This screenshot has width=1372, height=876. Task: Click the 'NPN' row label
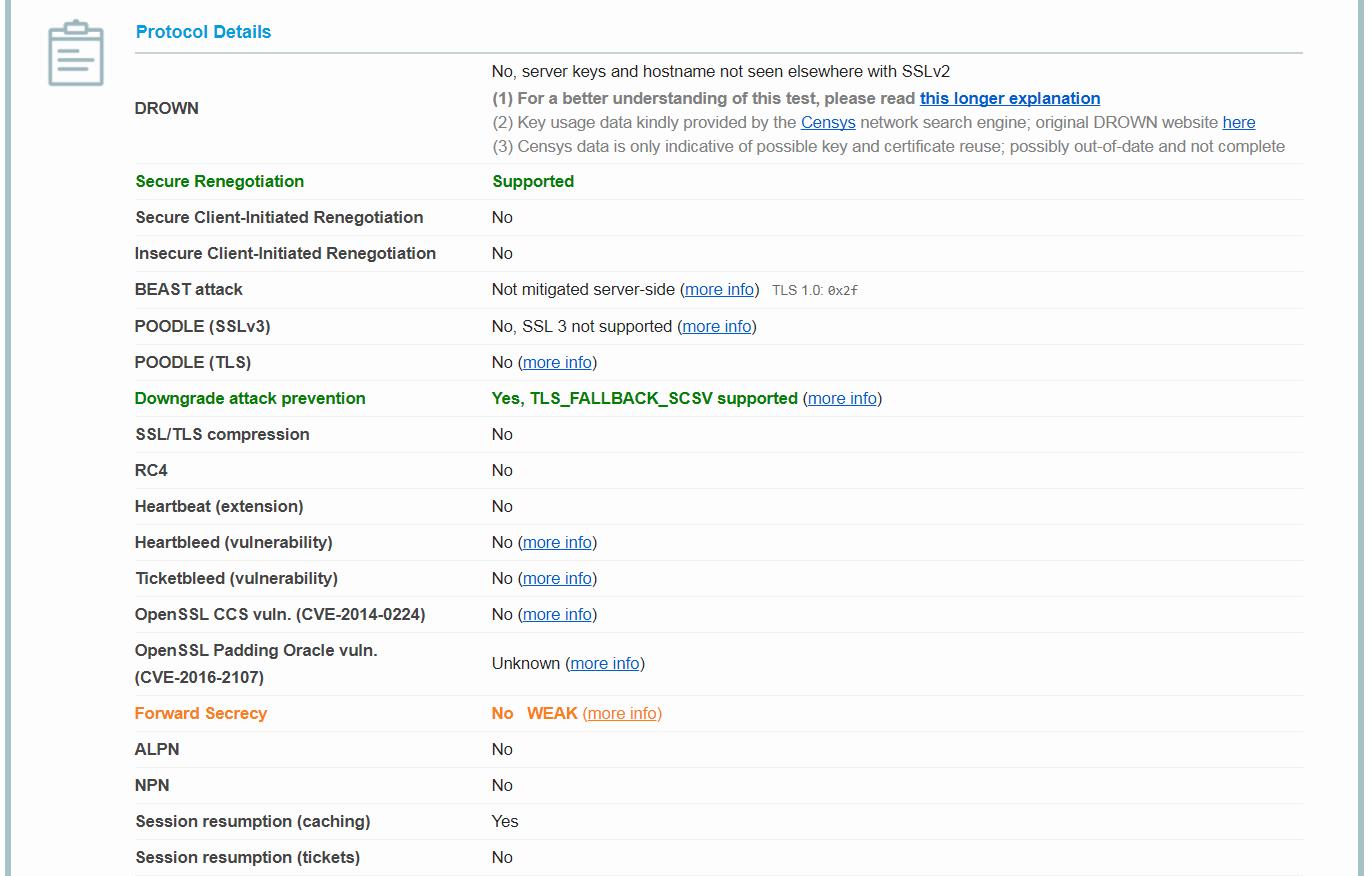coord(152,785)
